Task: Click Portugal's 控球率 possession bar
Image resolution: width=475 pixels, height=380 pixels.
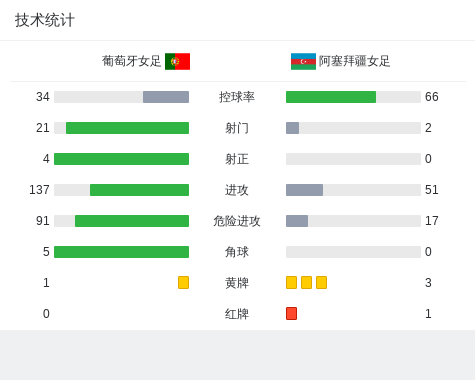Action: (121, 97)
